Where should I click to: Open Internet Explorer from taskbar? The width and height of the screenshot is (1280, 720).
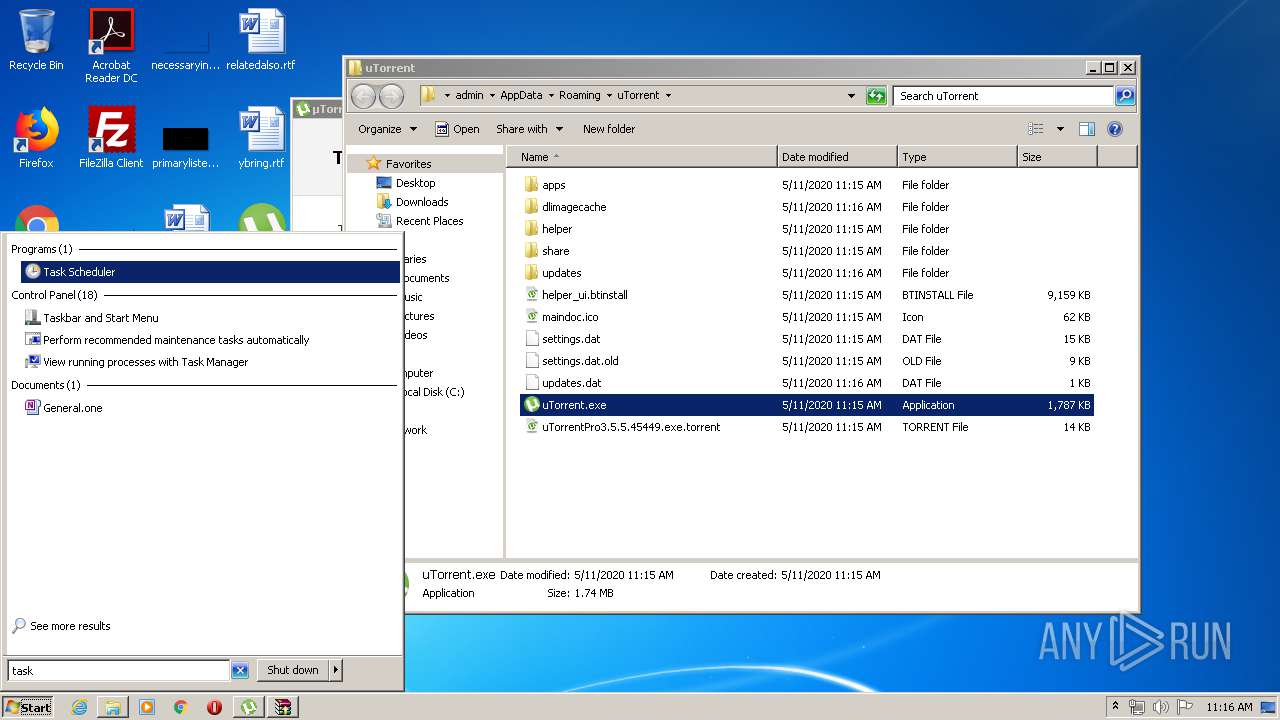point(79,707)
